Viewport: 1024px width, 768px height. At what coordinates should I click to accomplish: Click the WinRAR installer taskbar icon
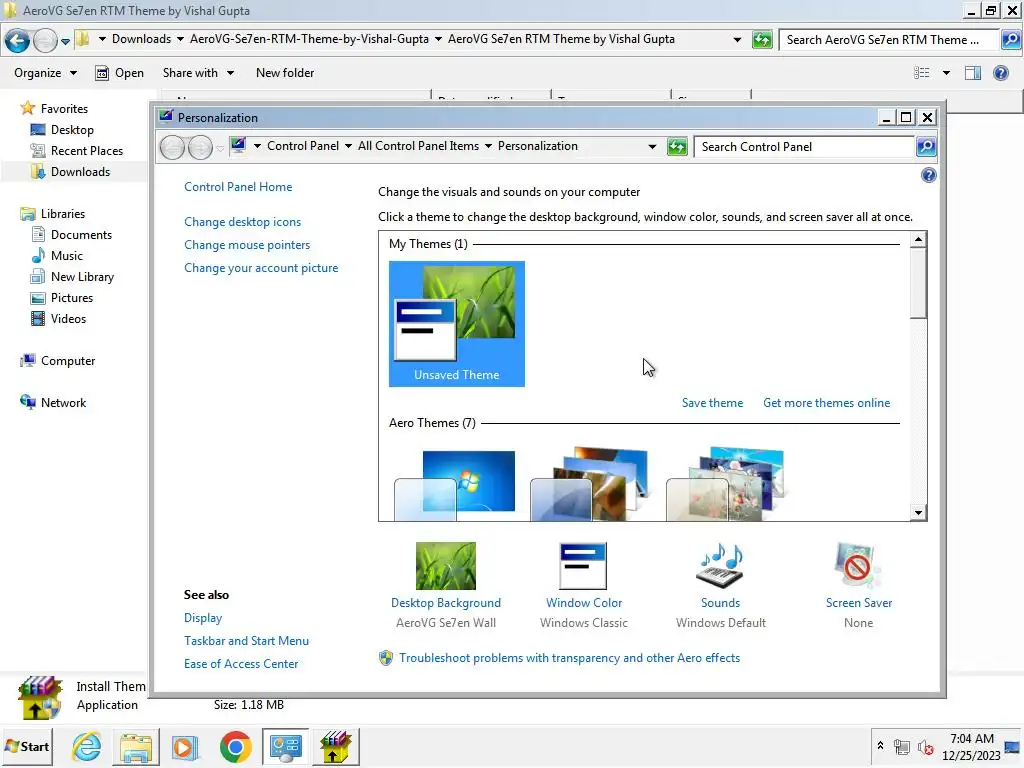335,746
